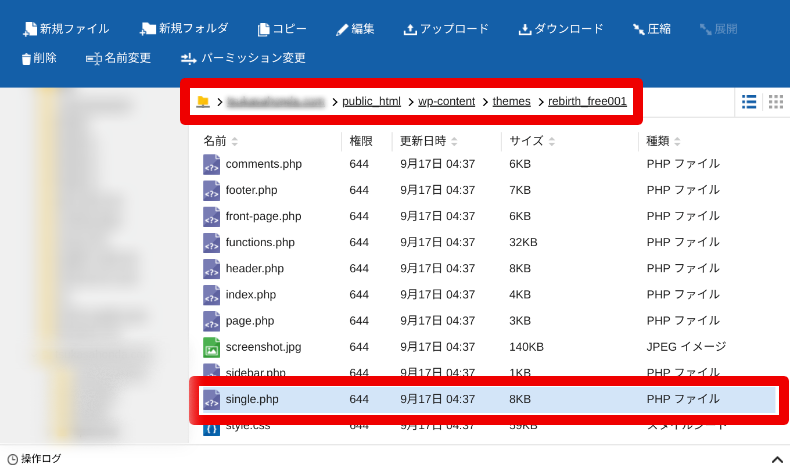This screenshot has height=472, width=790.
Task: Click the 140KB size of screenshot.jpg
Action: 526,348
